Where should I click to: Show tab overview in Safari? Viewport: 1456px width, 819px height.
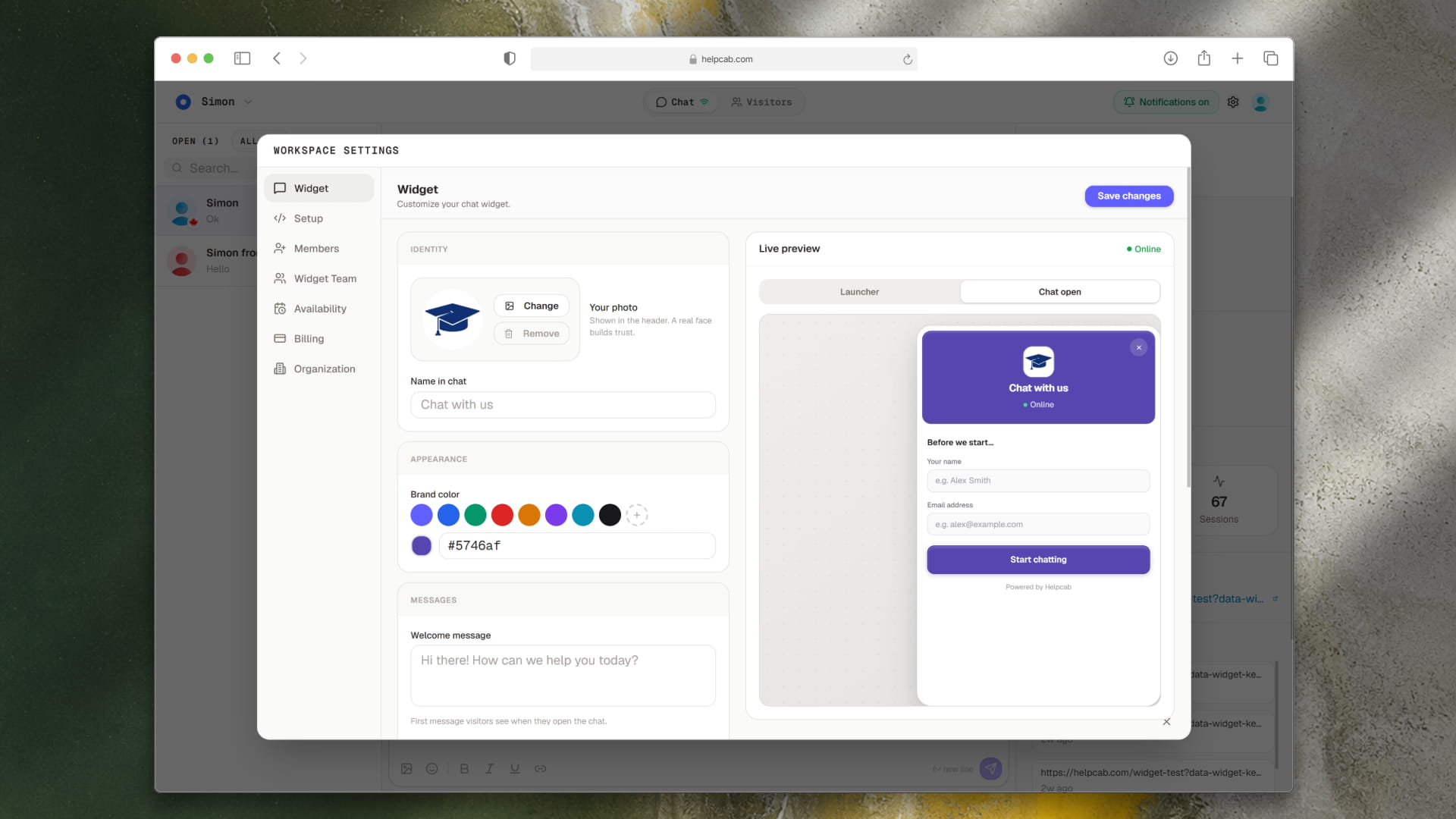(x=1271, y=58)
